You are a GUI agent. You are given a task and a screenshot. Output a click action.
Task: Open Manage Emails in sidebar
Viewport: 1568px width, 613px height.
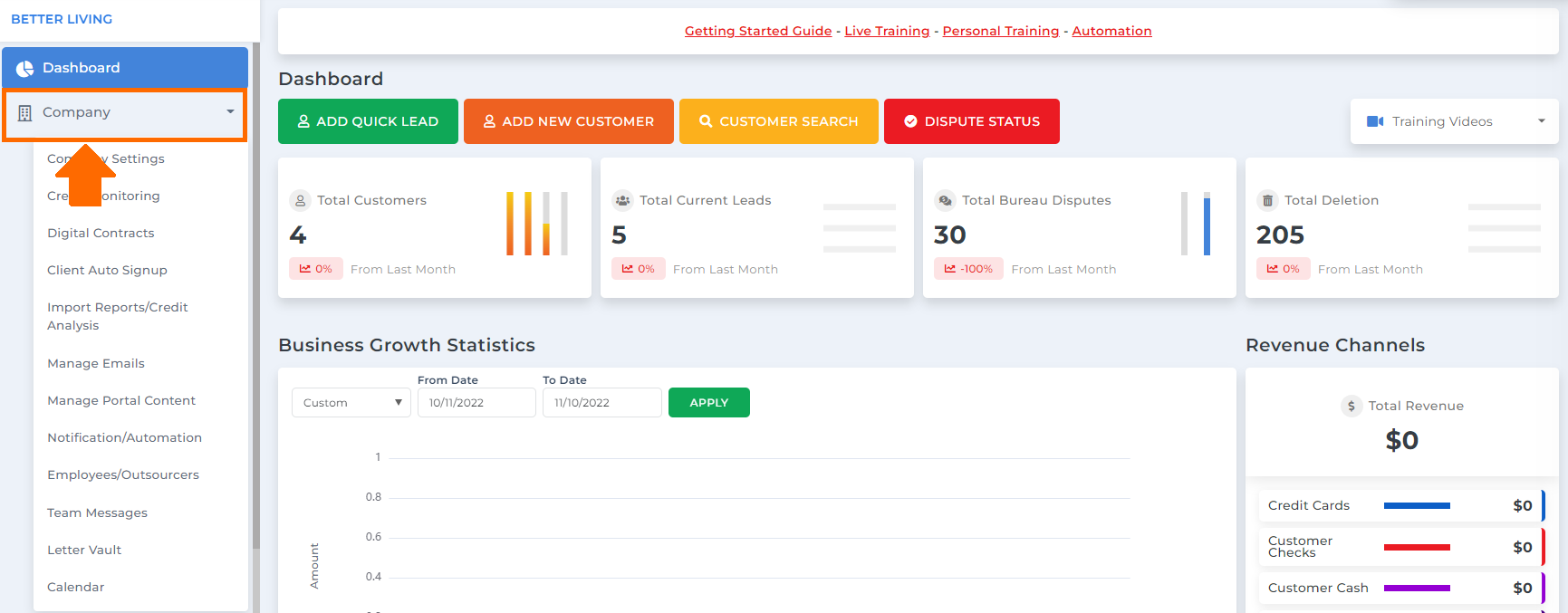pos(96,363)
